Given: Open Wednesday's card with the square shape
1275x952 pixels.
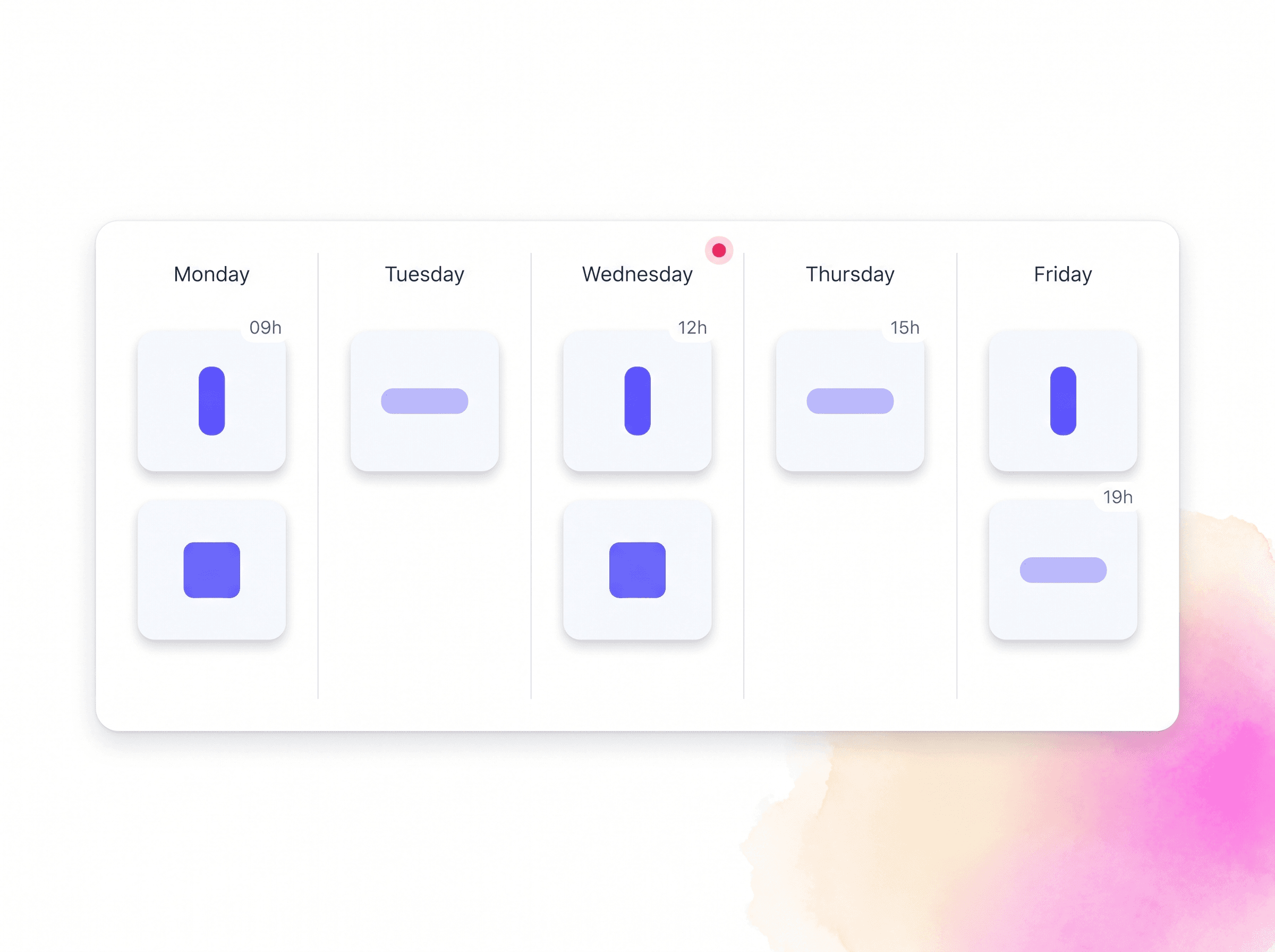Looking at the screenshot, I should click(x=637, y=570).
